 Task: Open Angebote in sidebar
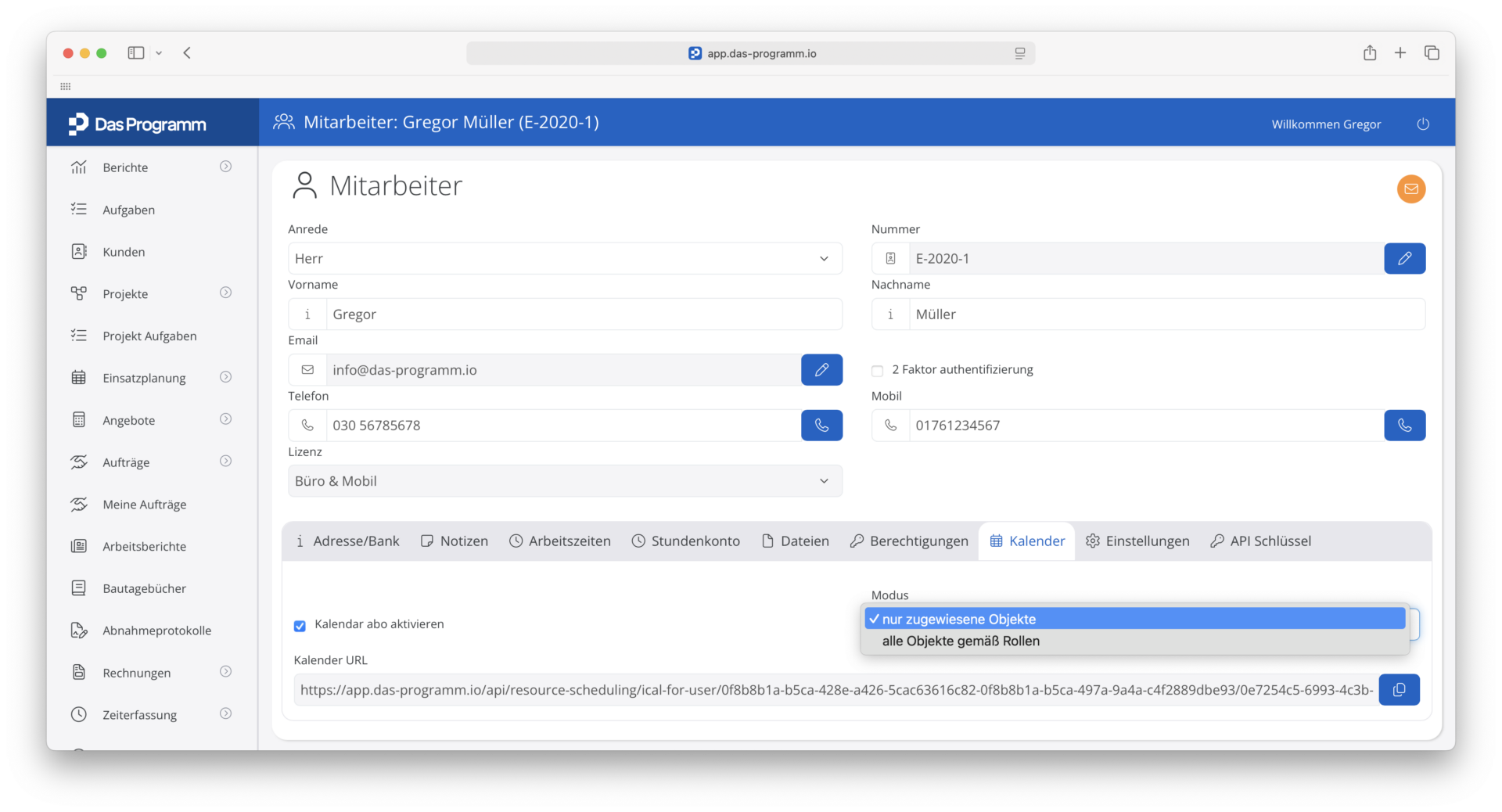128,421
